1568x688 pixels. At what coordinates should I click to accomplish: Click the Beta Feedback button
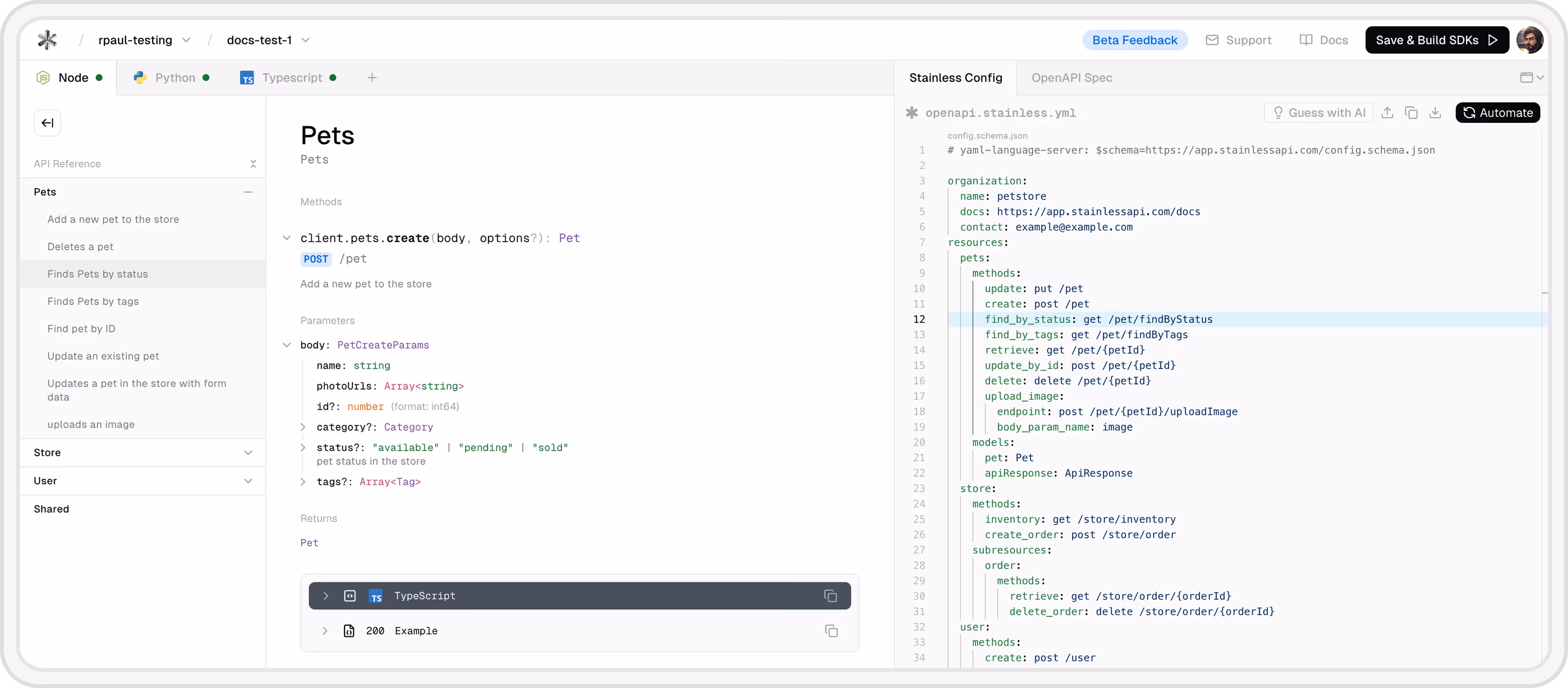pyautogui.click(x=1134, y=40)
